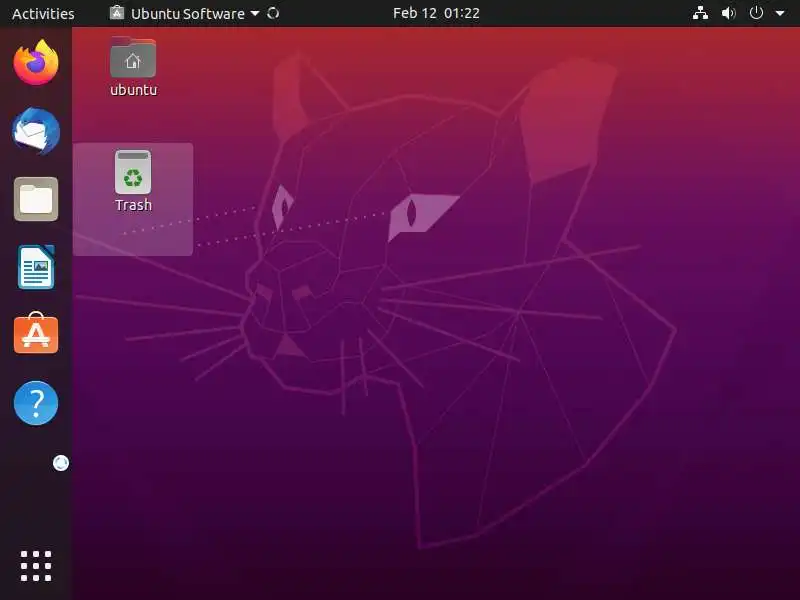Open Ubuntu Software from the dock
The width and height of the screenshot is (800, 600).
36,334
